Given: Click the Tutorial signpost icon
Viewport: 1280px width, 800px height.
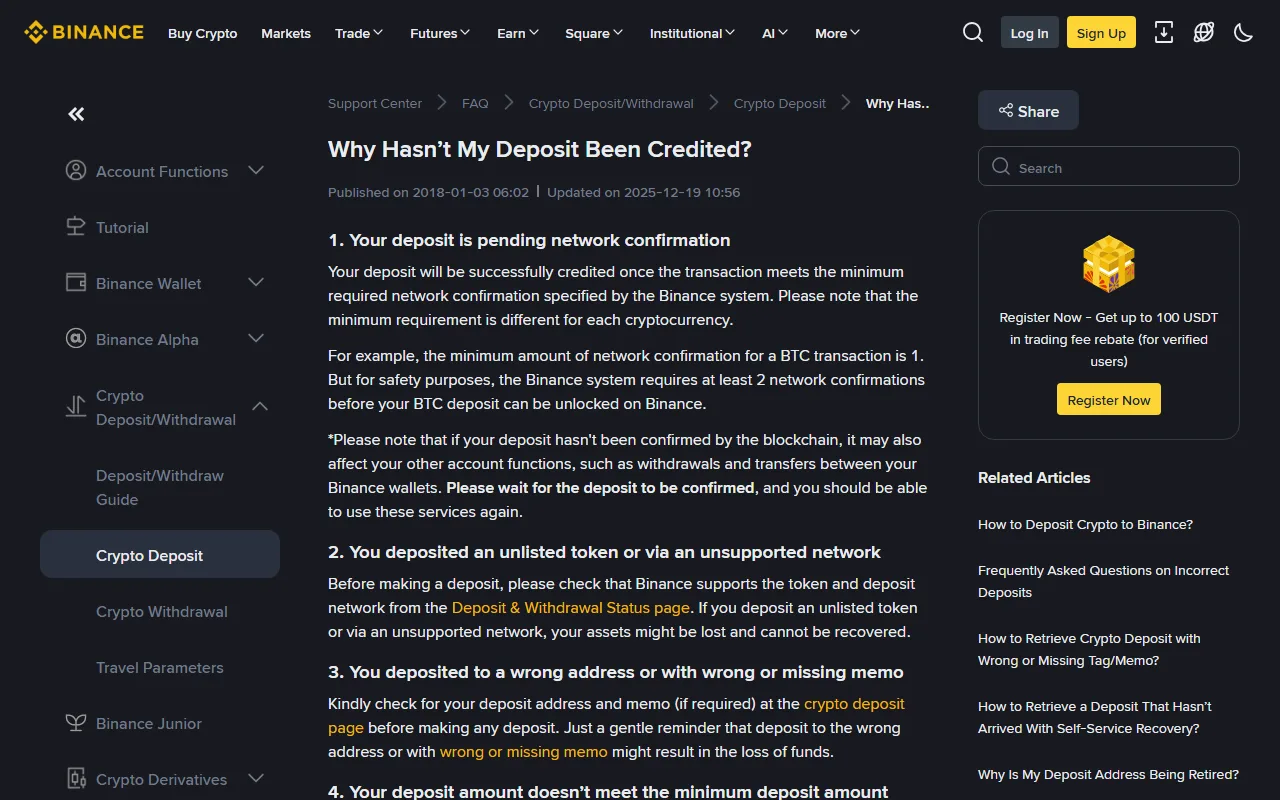Looking at the screenshot, I should click(76, 227).
